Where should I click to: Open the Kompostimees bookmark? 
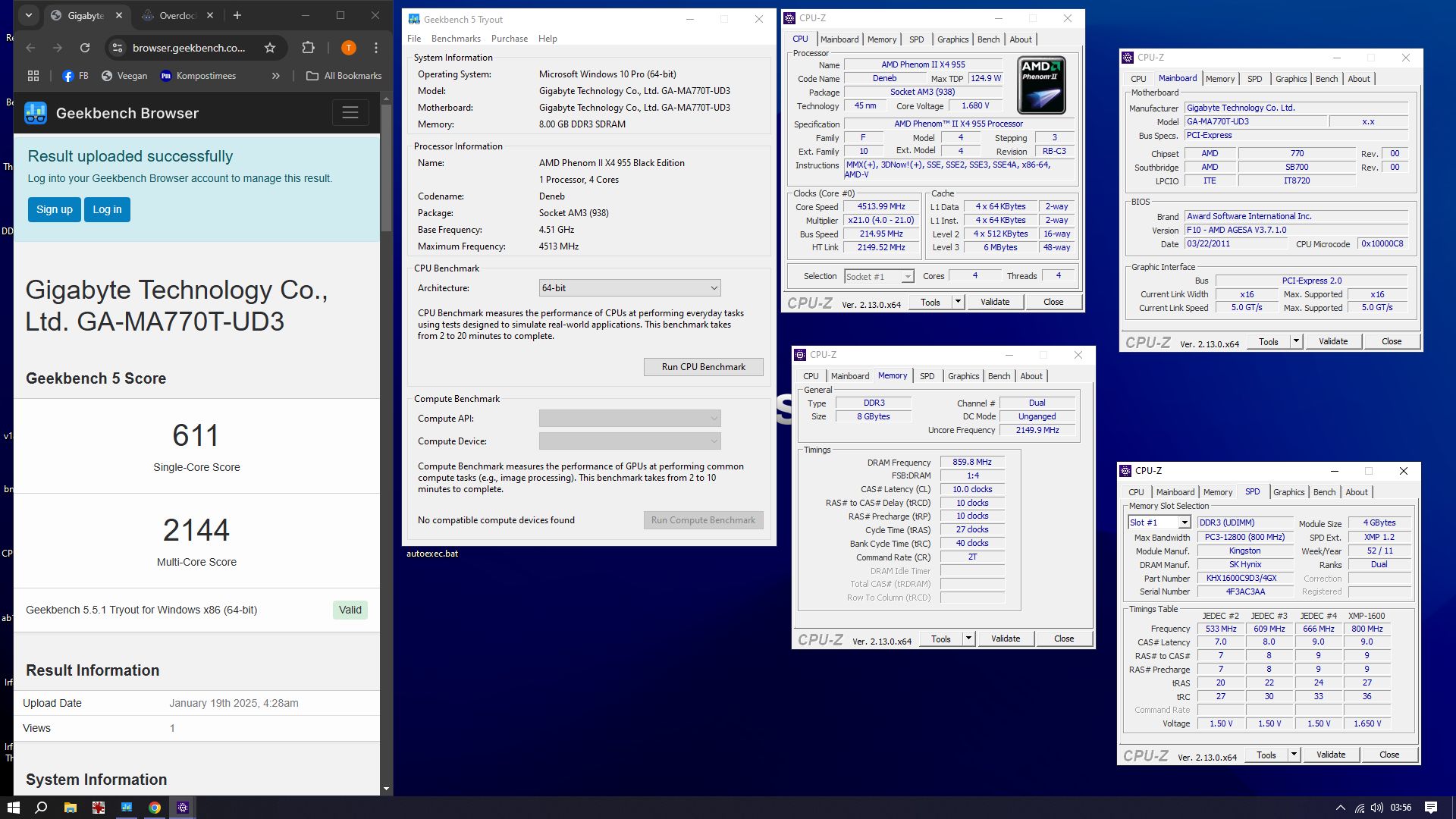(198, 76)
